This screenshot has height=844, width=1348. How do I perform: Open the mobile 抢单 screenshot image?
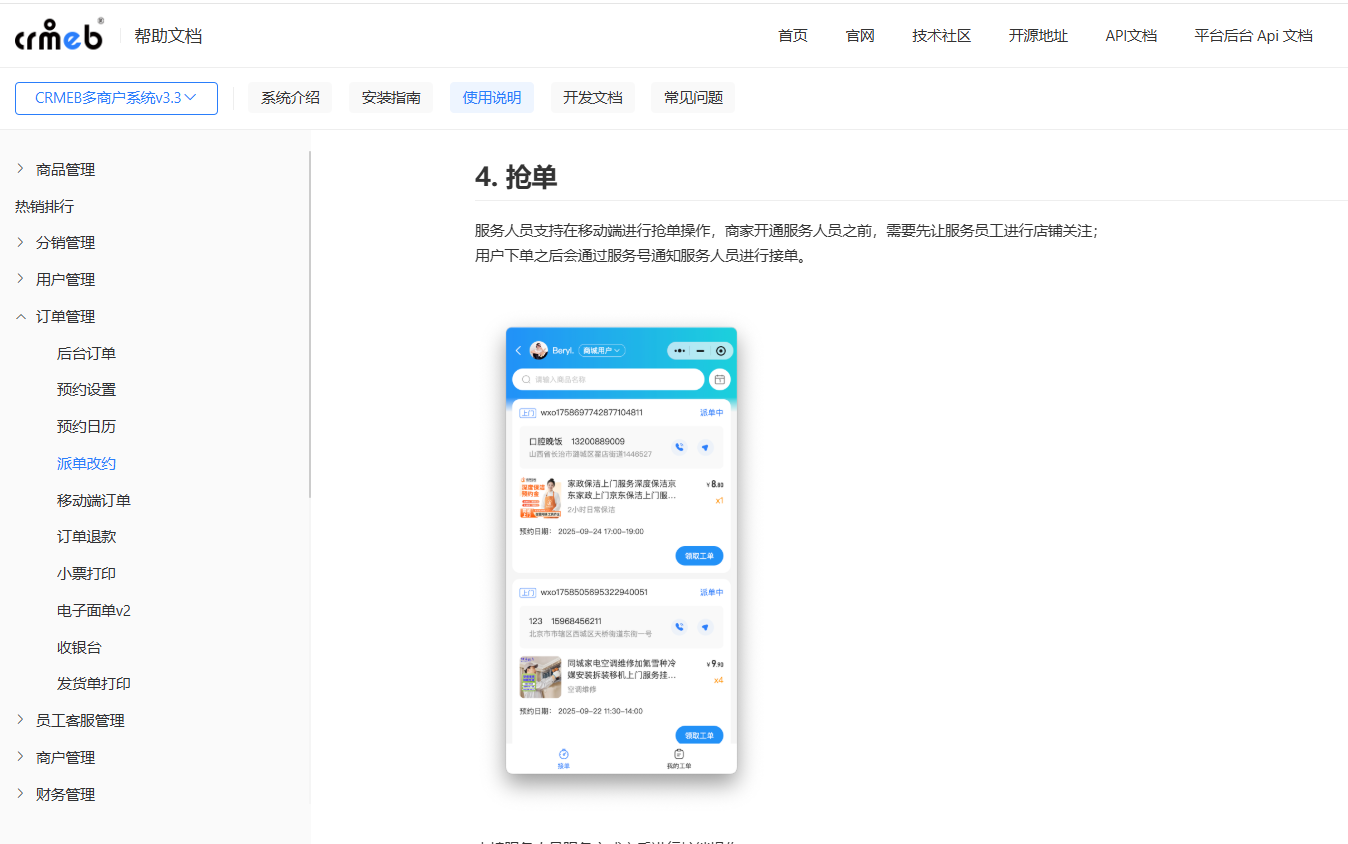coord(621,550)
